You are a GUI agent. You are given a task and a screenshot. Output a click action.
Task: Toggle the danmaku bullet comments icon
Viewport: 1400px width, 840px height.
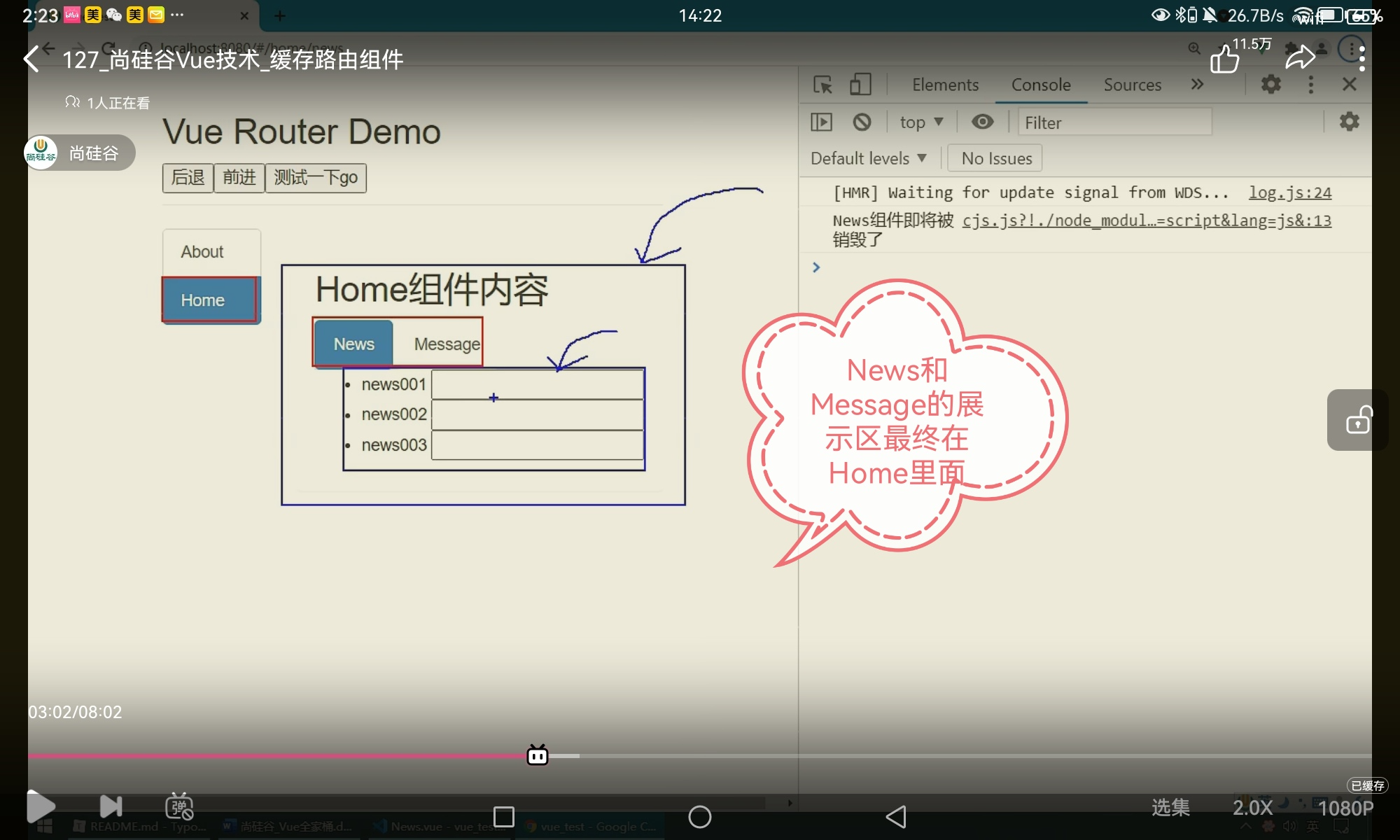[x=179, y=806]
